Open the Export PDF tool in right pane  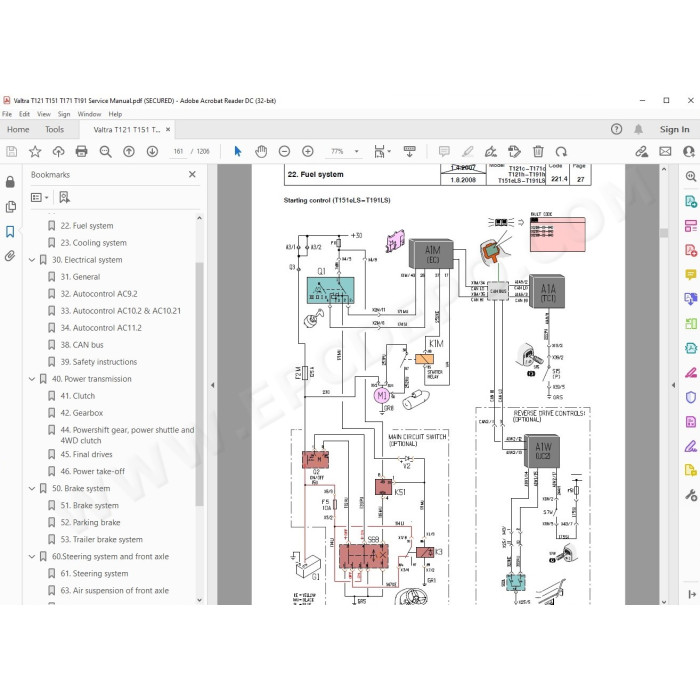[691, 201]
